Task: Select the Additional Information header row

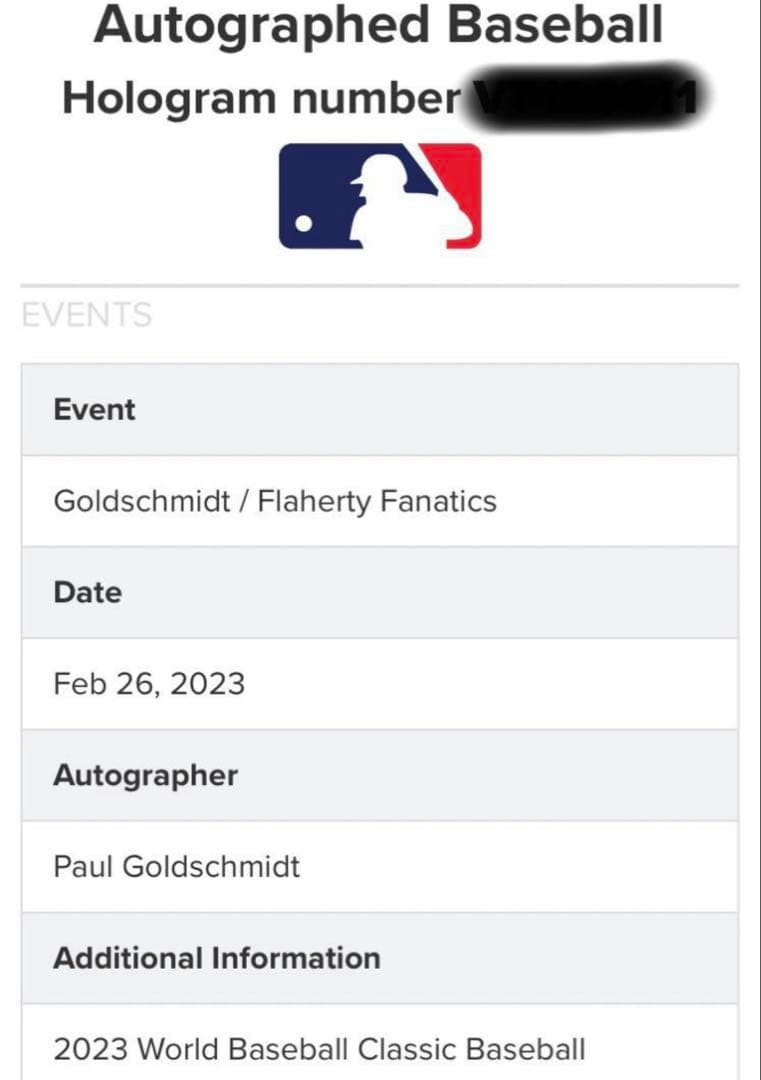Action: point(380,958)
